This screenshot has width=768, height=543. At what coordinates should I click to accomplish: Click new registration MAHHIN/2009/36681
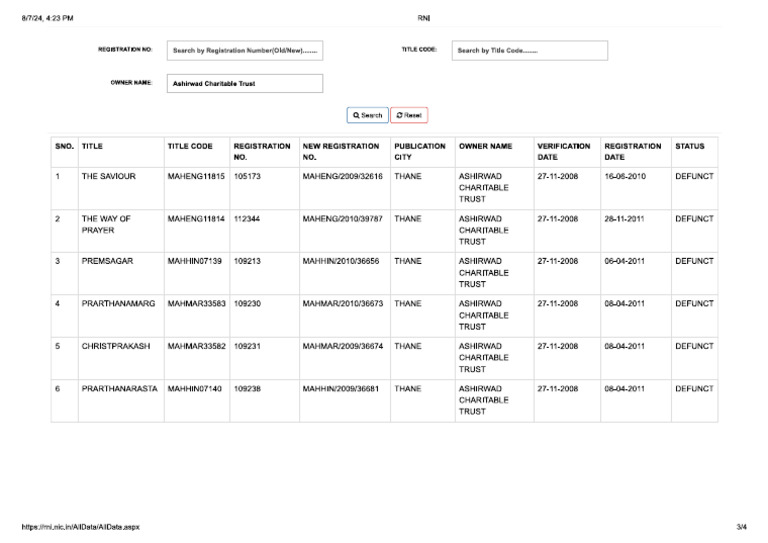click(340, 389)
